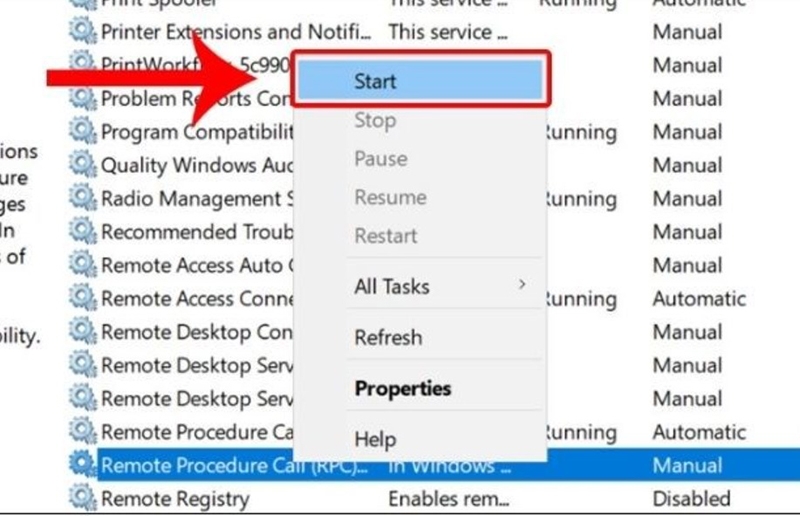This screenshot has width=800, height=516.
Task: Click the Radio Management service gear icon
Action: coord(82,198)
